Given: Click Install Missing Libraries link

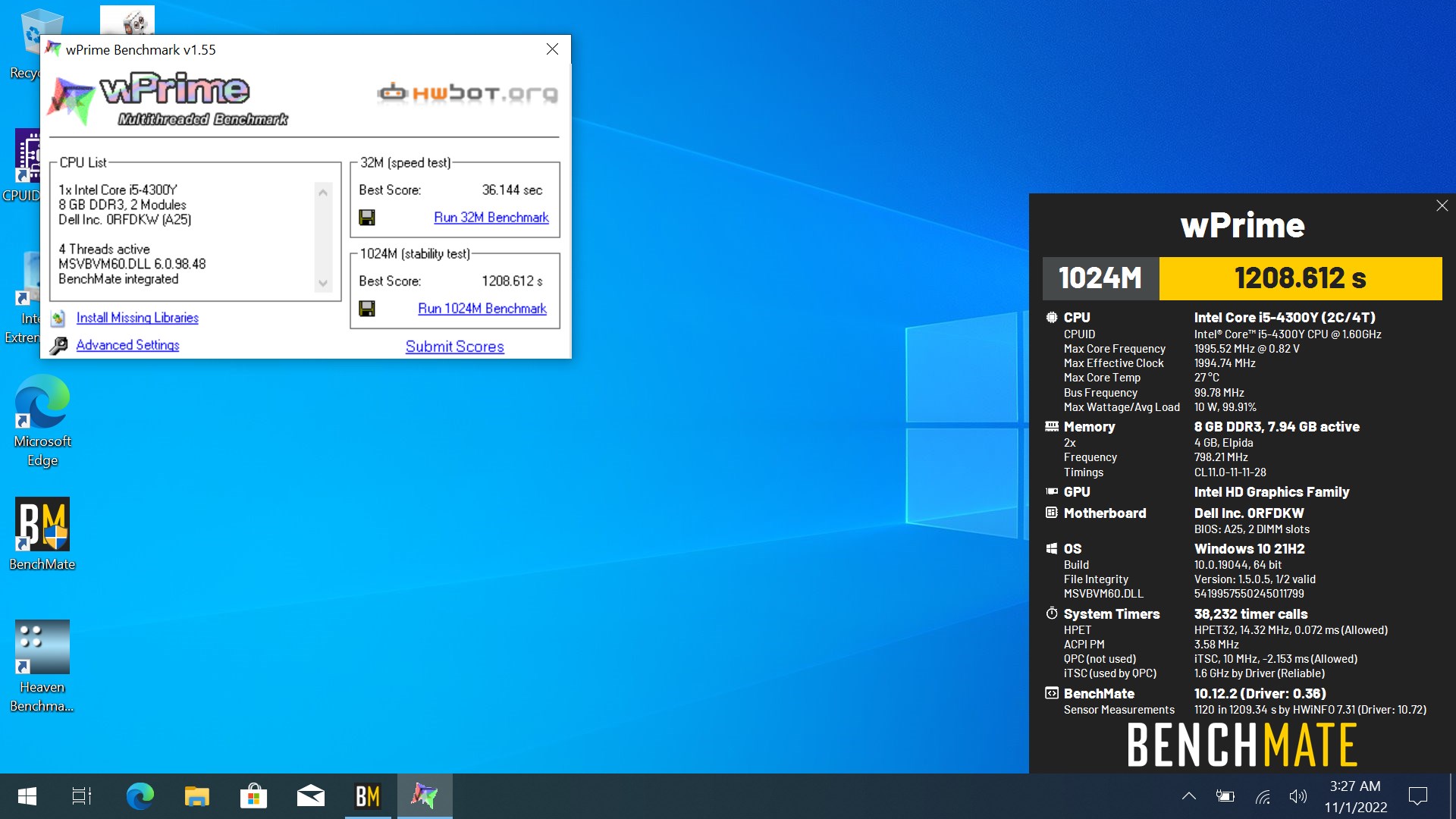Looking at the screenshot, I should tap(137, 318).
